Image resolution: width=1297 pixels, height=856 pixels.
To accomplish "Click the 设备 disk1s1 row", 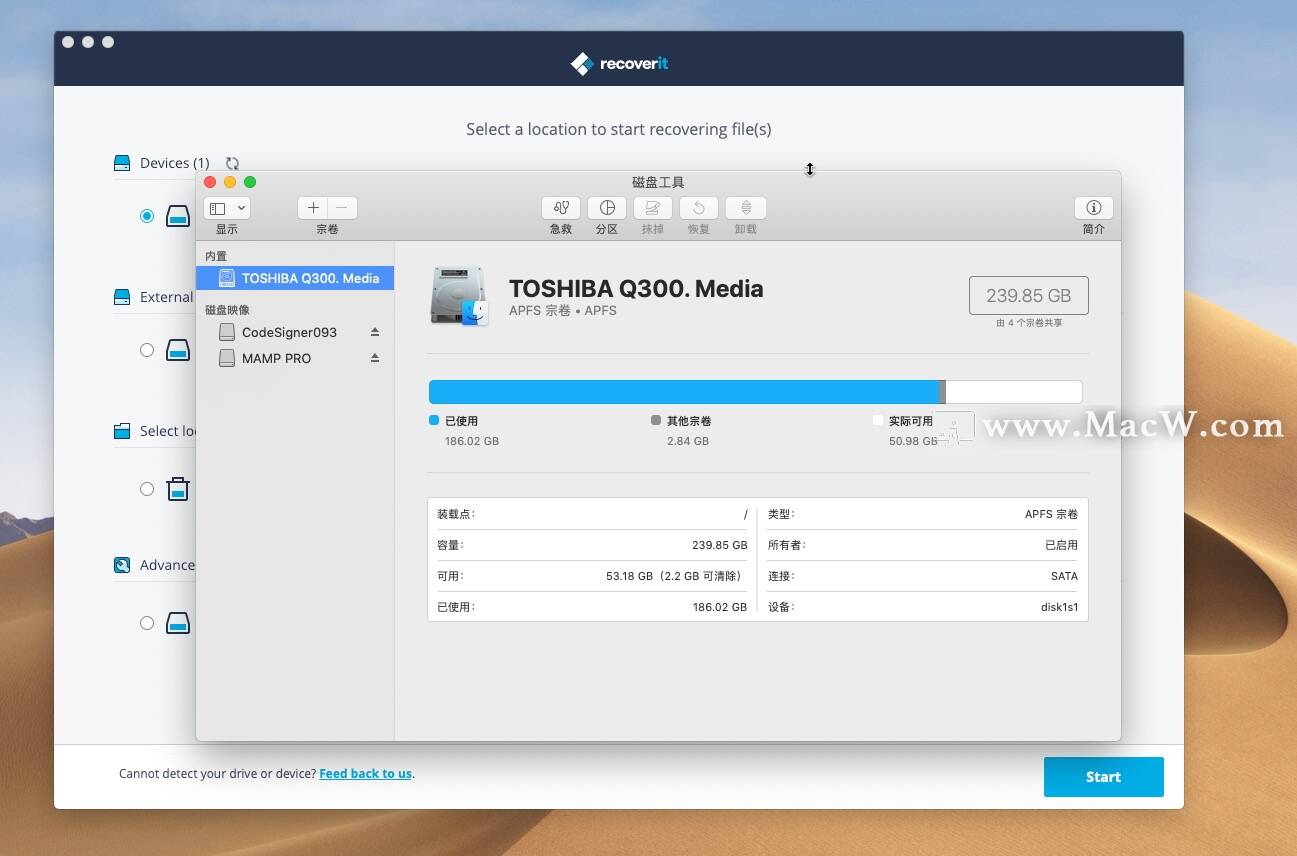I will [923, 607].
